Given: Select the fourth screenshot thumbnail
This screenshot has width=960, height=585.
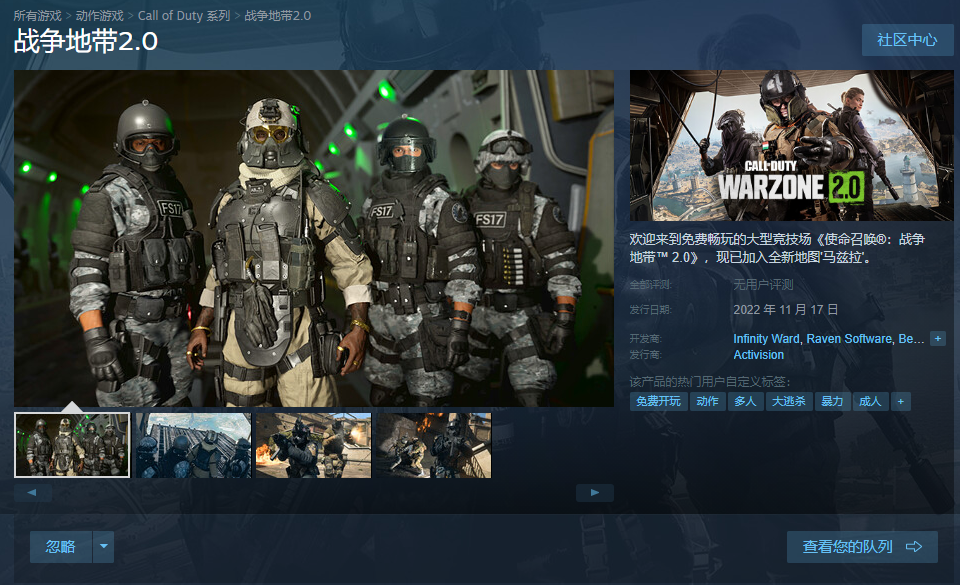Looking at the screenshot, I should [x=433, y=445].
